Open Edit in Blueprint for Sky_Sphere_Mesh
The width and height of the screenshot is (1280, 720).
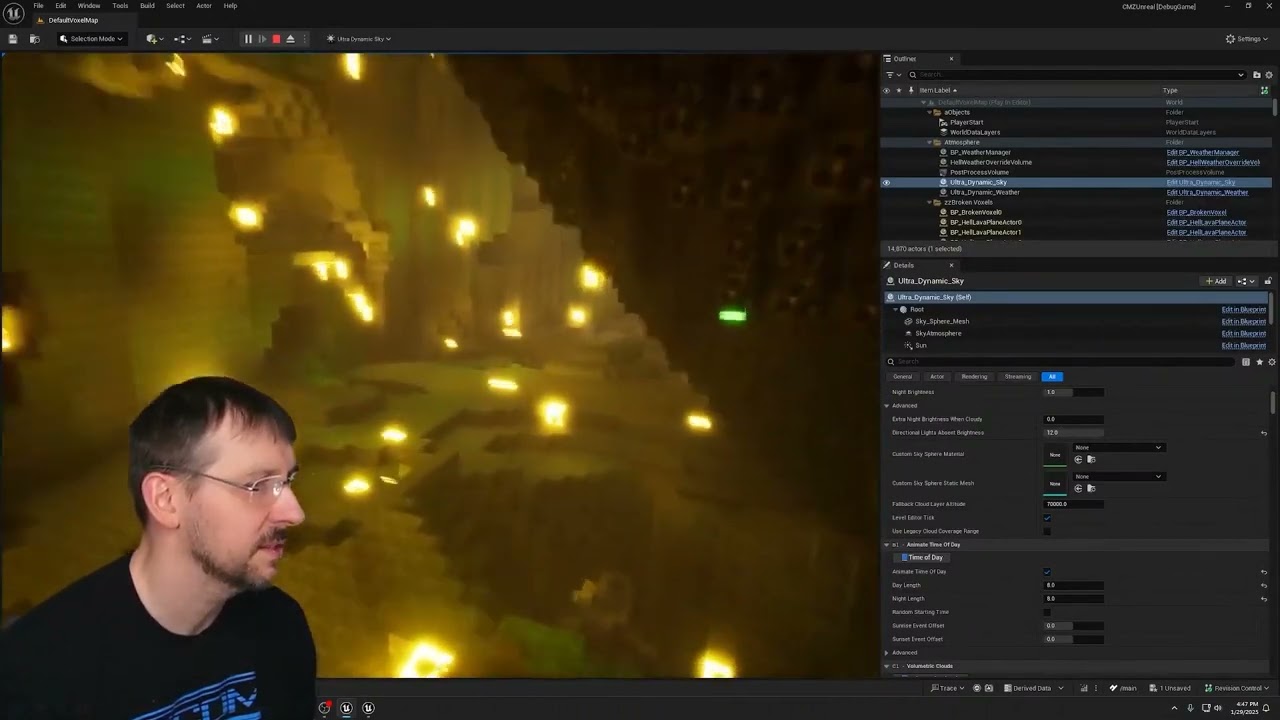pos(1244,322)
